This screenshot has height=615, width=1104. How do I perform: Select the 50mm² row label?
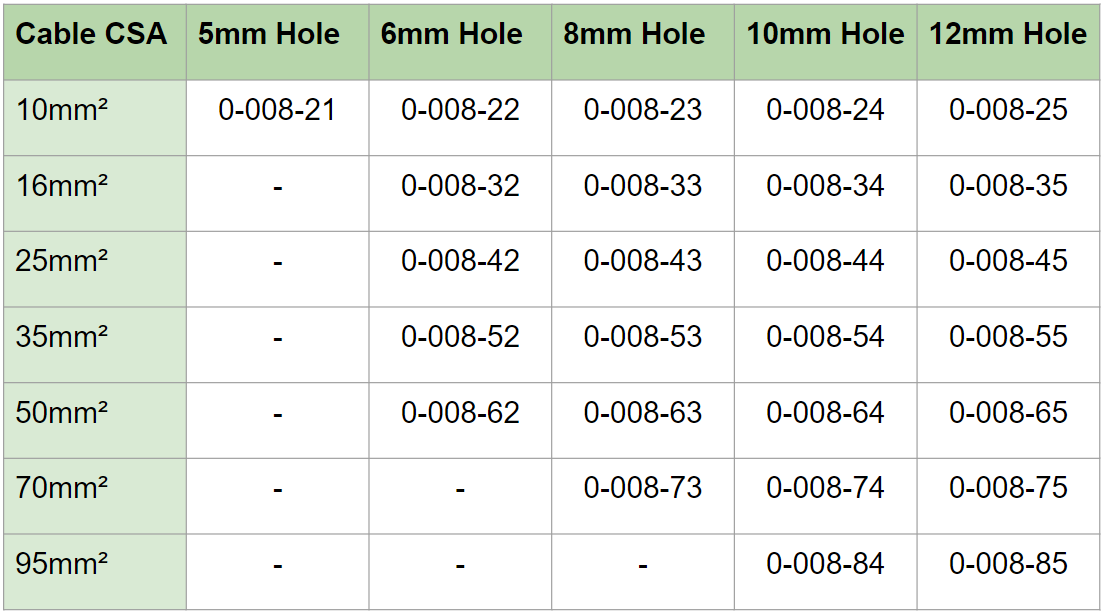pyautogui.click(x=62, y=413)
